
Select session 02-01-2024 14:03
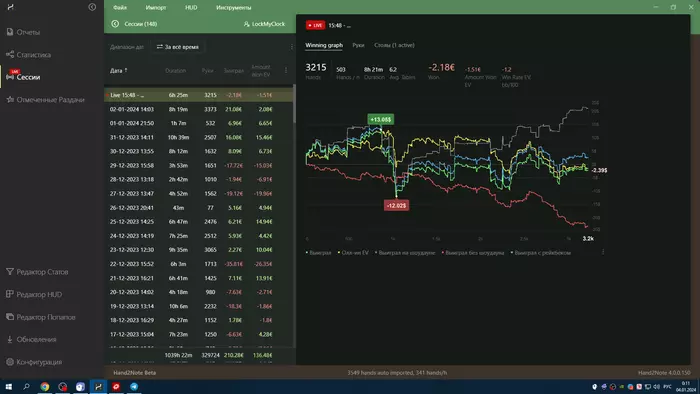[x=199, y=109]
